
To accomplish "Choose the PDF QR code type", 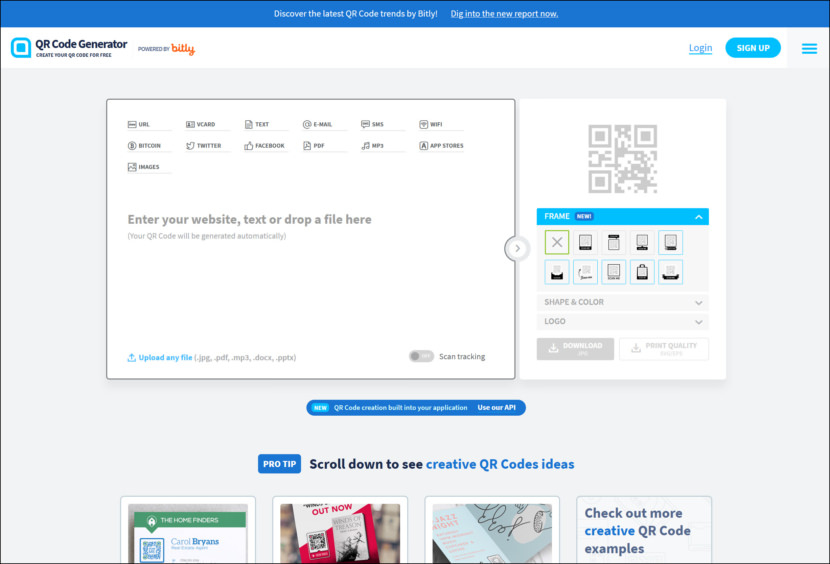I will pos(324,146).
